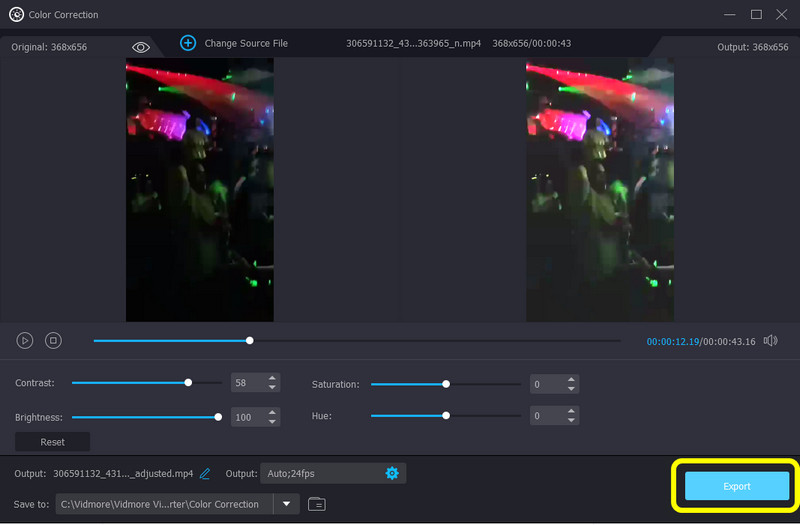Image resolution: width=800 pixels, height=525 pixels.
Task: Click the current time 00:00:12.19
Action: click(x=672, y=341)
